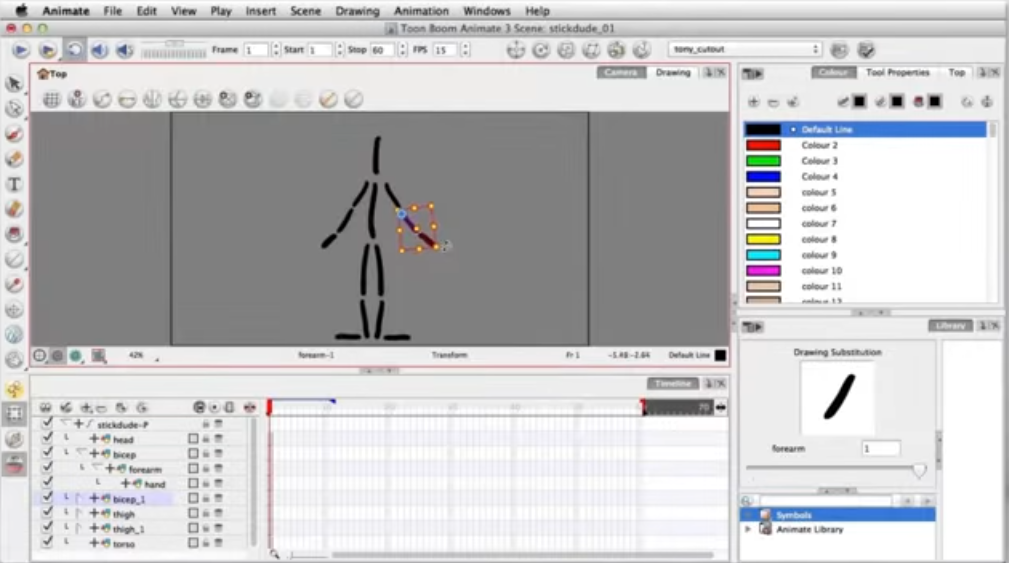The width and height of the screenshot is (1009, 563).
Task: Select the arrow Select tool
Action: coord(14,83)
